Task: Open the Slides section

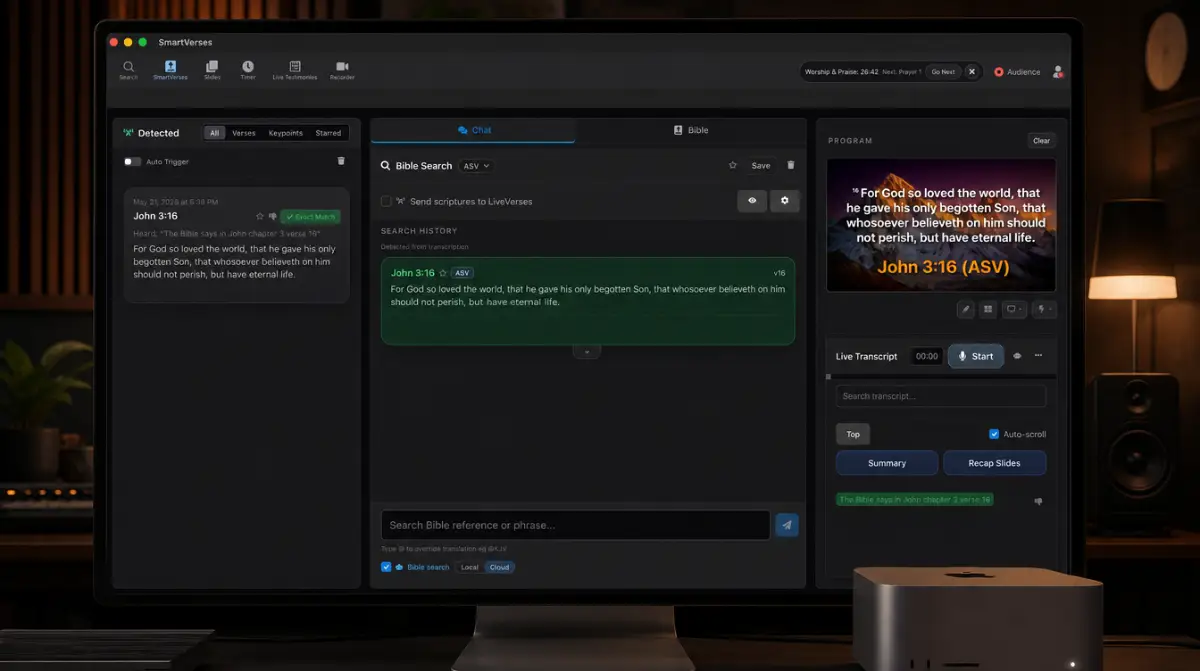Action: point(212,70)
